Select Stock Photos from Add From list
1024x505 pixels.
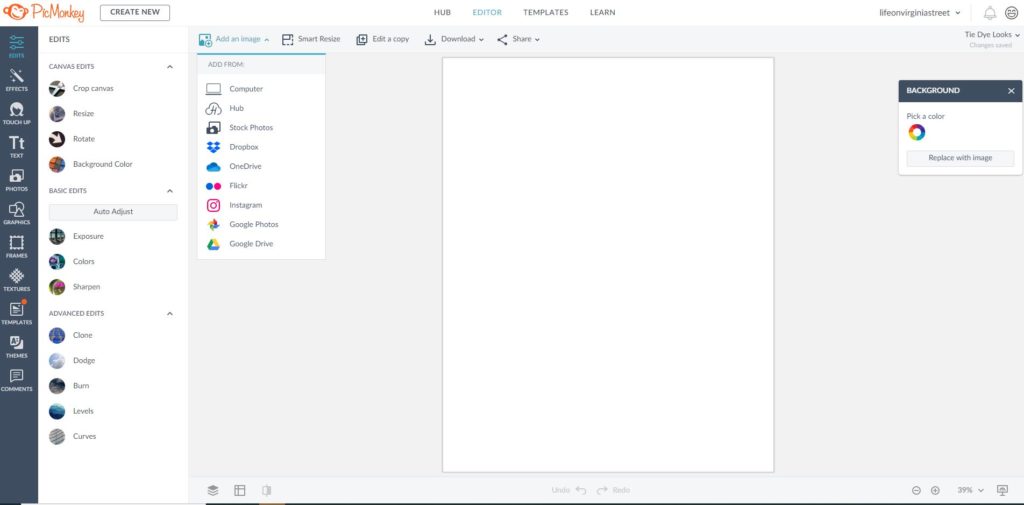250,128
